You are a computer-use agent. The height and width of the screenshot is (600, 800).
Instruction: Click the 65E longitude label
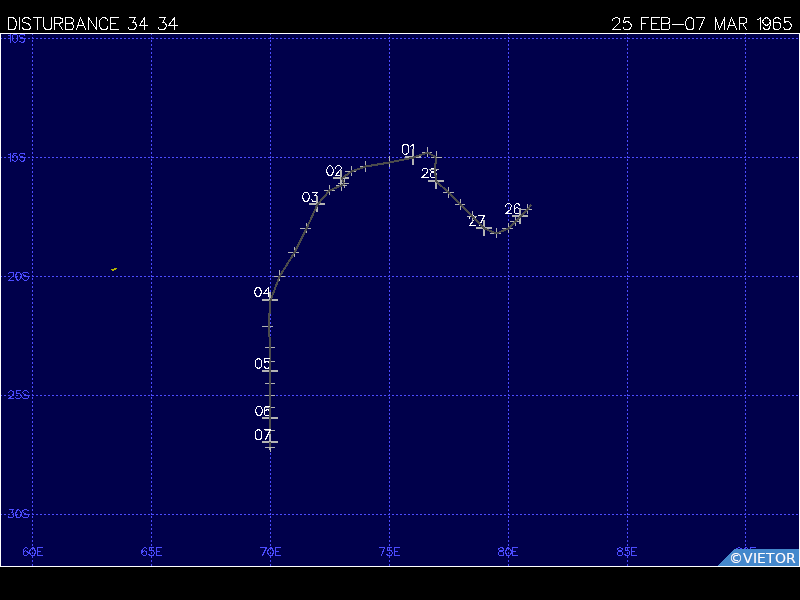click(x=152, y=552)
